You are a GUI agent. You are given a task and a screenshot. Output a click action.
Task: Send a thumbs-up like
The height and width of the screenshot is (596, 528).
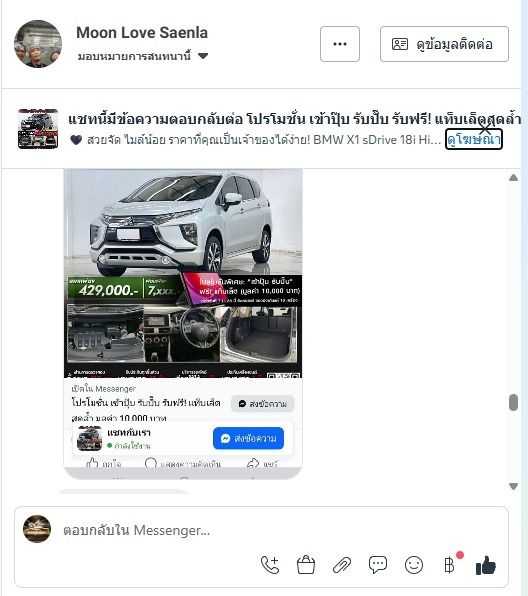[486, 565]
